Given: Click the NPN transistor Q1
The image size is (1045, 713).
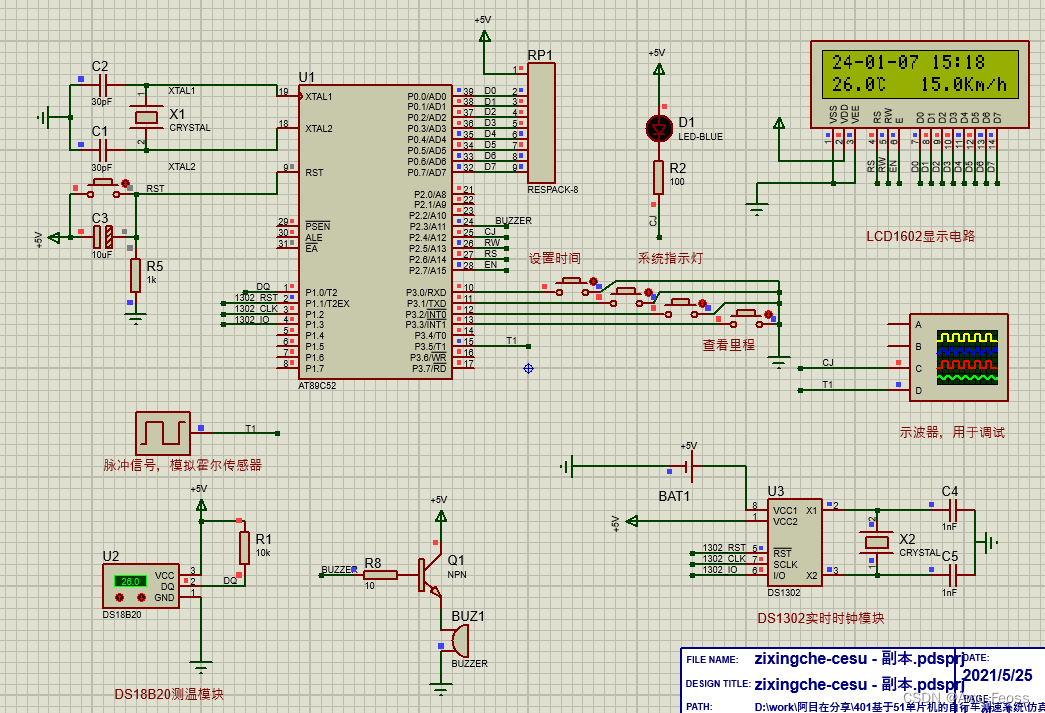Looking at the screenshot, I should tap(430, 574).
